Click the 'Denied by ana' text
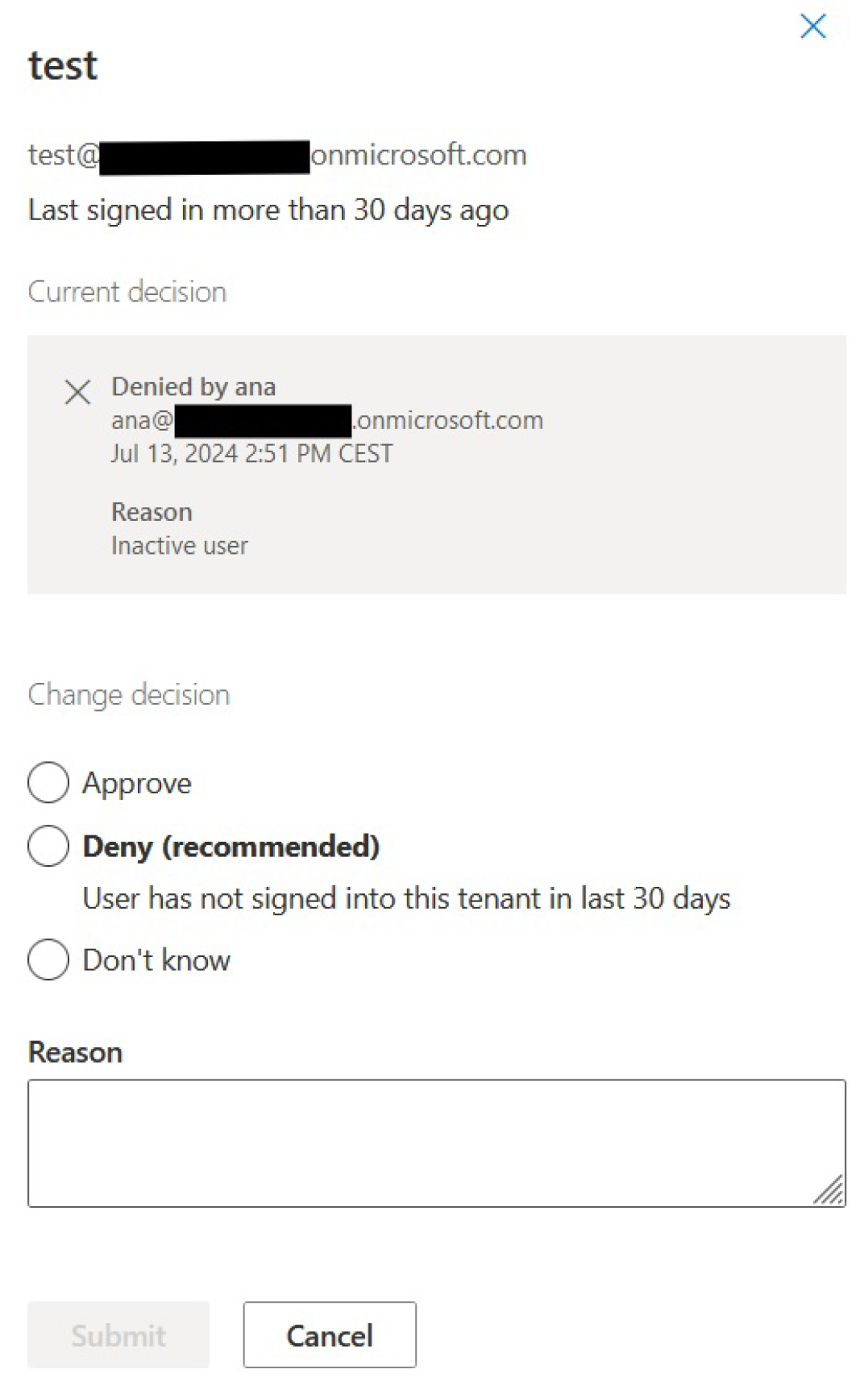 pos(193,387)
